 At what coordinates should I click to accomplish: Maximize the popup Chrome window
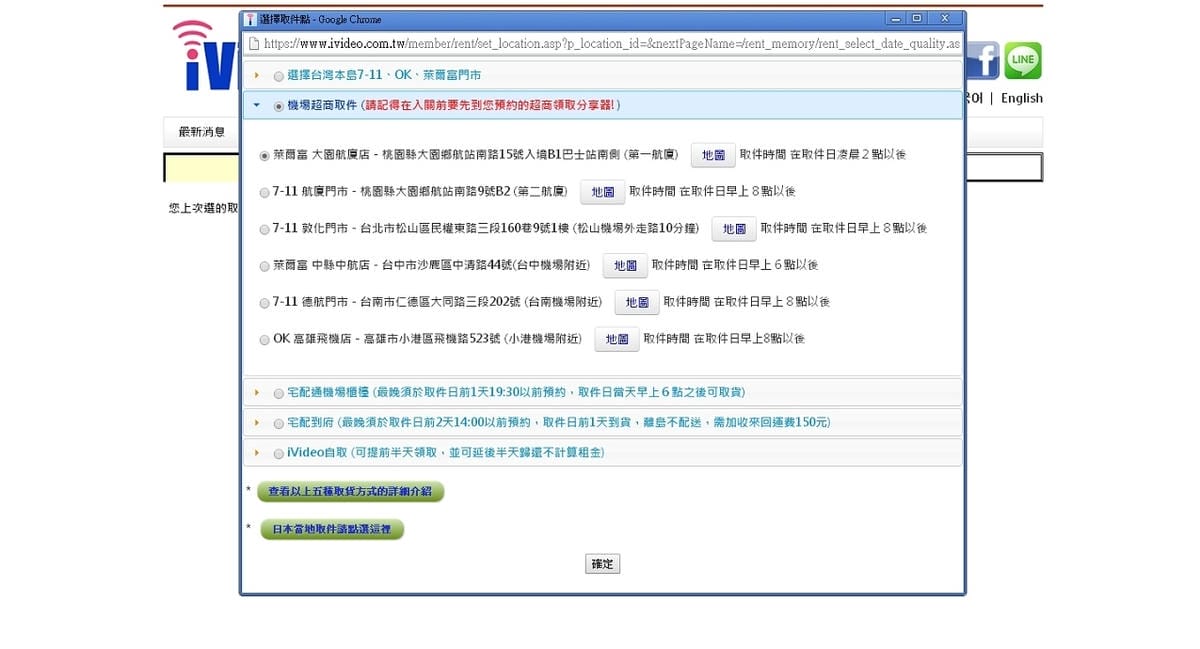click(x=917, y=18)
